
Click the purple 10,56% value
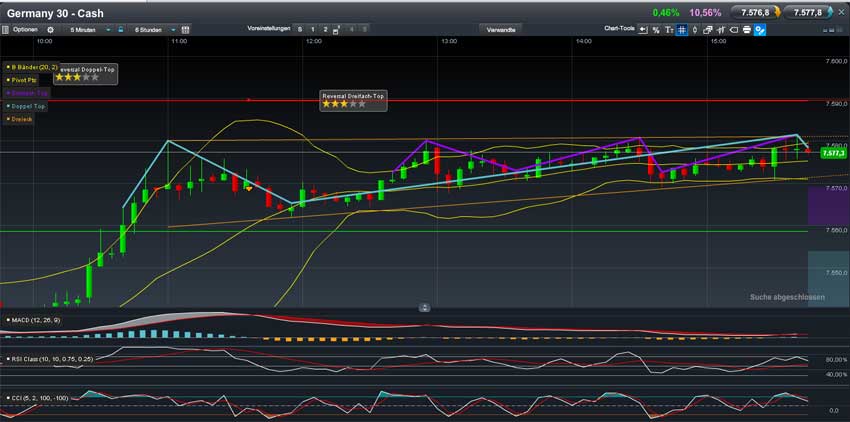click(705, 12)
